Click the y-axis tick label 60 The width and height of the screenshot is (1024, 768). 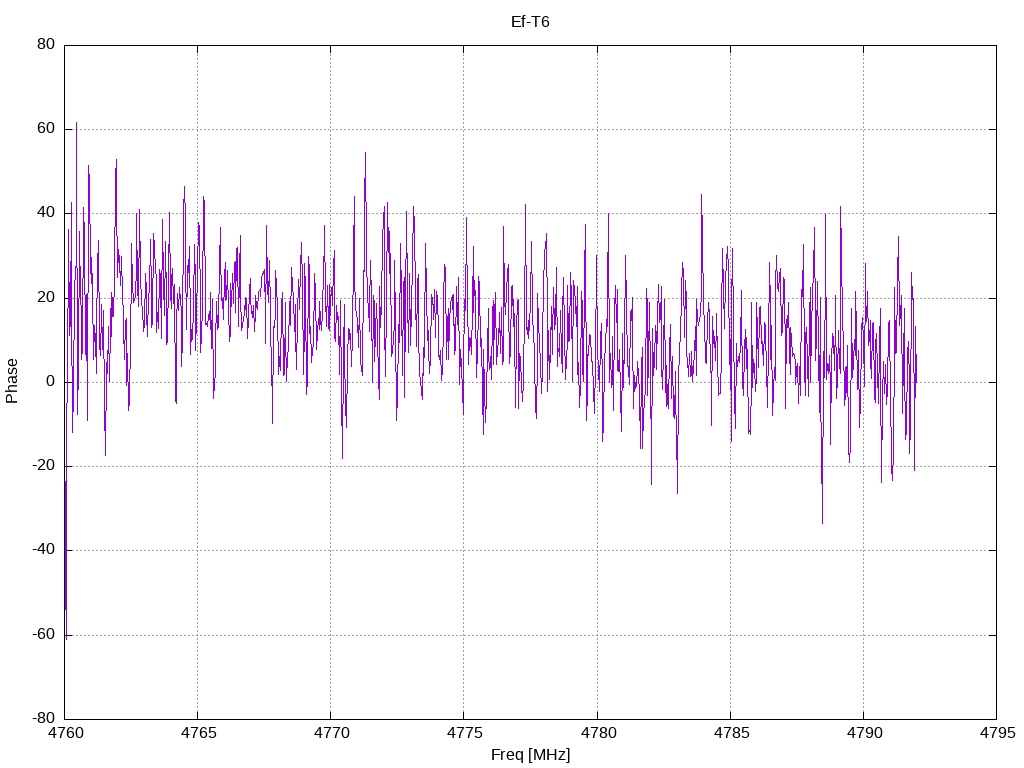tap(46, 129)
